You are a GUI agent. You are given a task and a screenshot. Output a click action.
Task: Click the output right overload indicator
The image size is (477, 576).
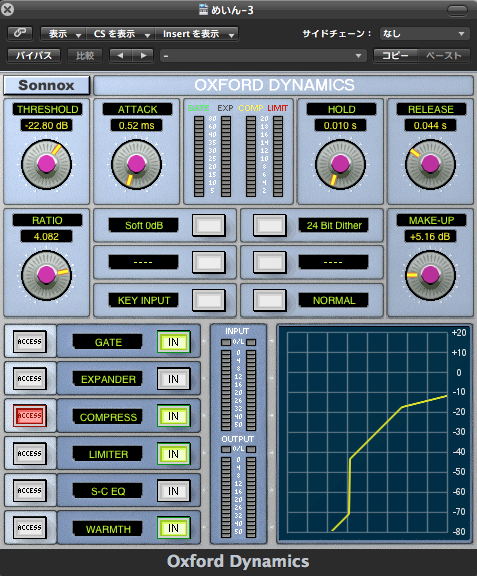pos(251,449)
